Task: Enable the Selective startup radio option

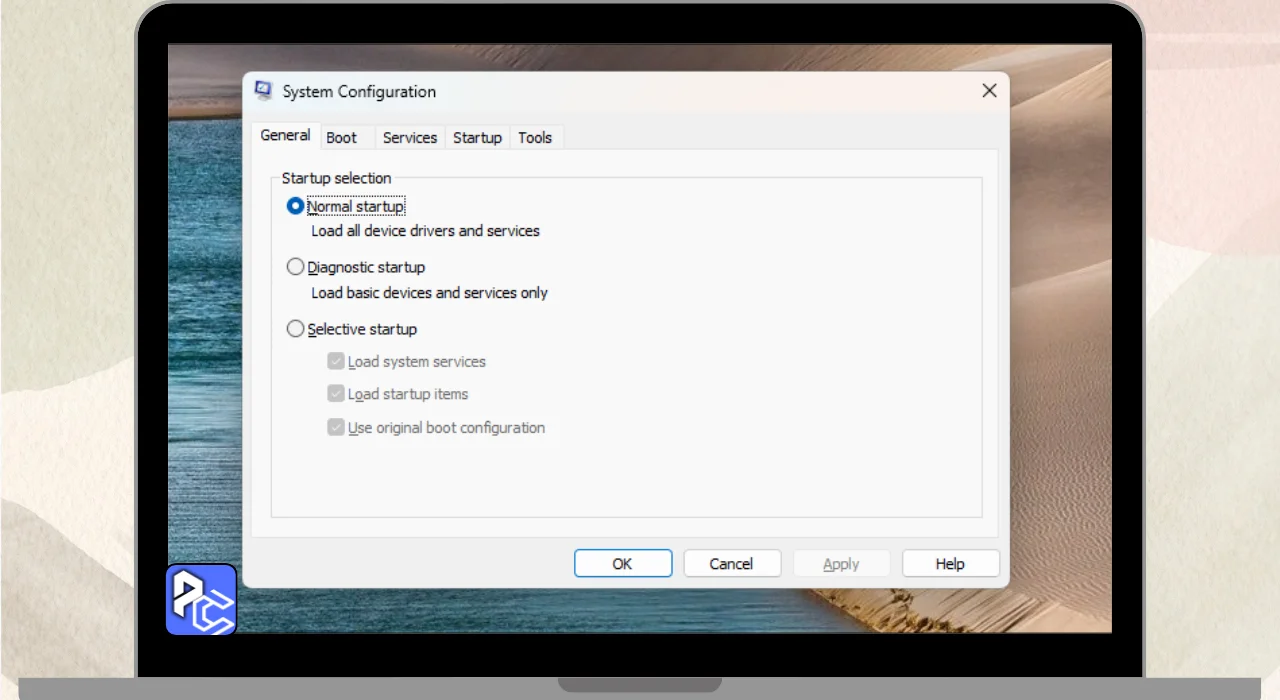Action: (295, 329)
